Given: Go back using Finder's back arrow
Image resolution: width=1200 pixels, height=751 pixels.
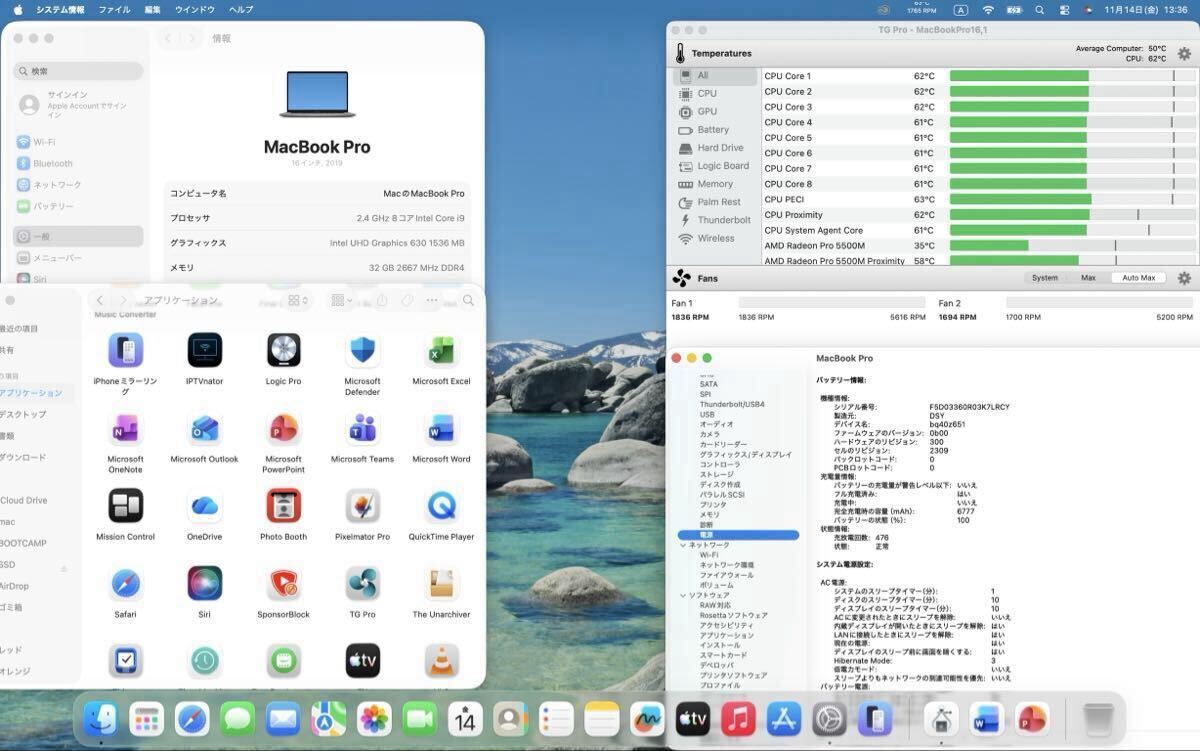Looking at the screenshot, I should pyautogui.click(x=100, y=300).
